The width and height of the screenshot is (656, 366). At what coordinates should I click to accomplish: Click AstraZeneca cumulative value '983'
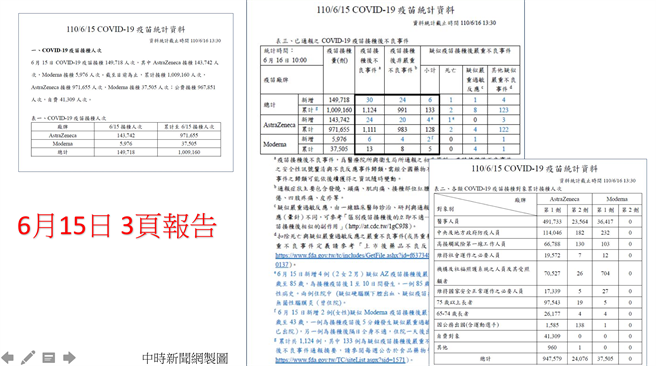tap(402, 130)
